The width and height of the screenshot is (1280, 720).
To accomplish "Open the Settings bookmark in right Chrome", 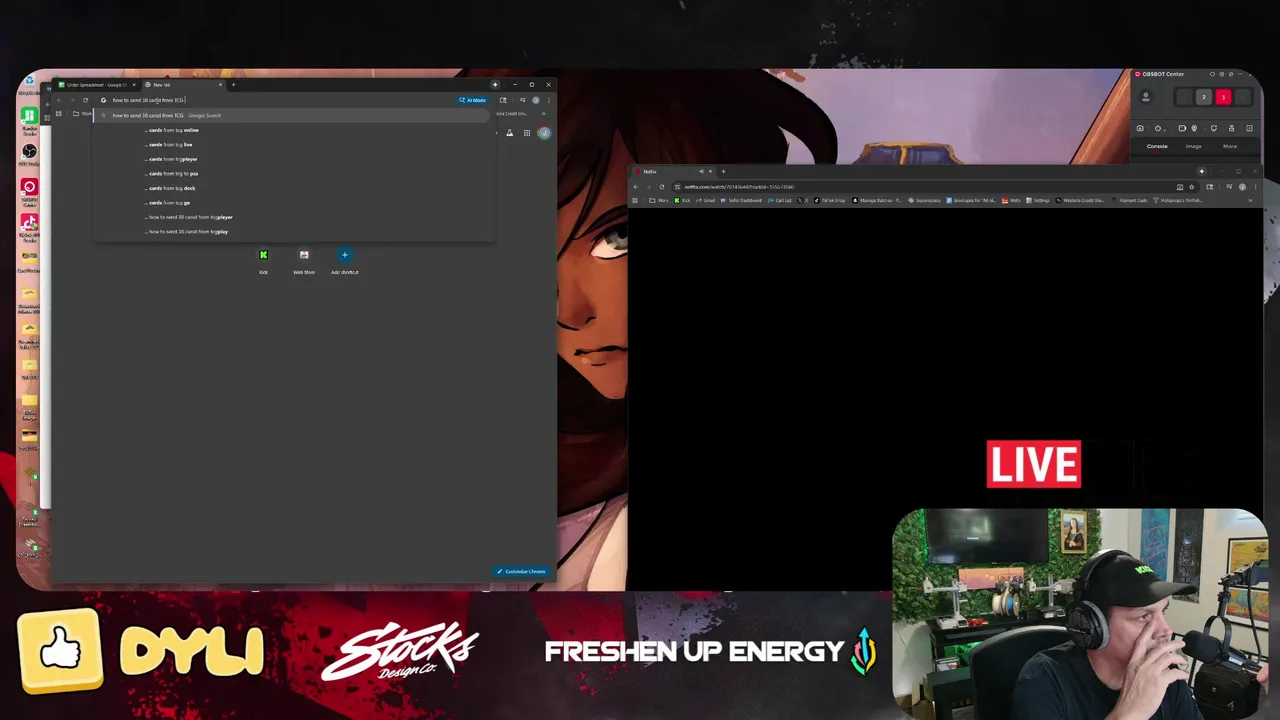I will [1038, 200].
